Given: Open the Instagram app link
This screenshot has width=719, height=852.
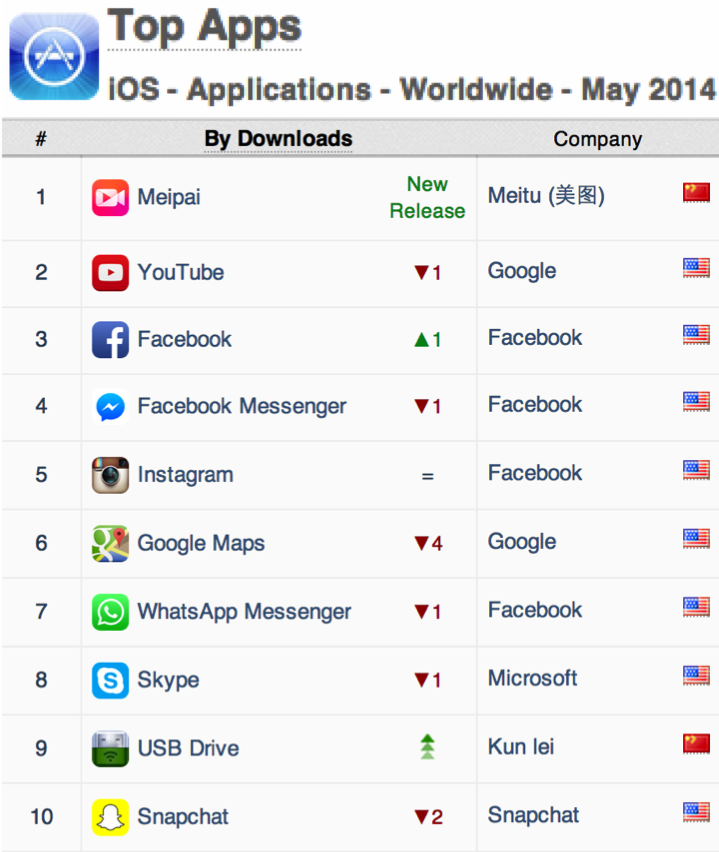Looking at the screenshot, I should 185,475.
